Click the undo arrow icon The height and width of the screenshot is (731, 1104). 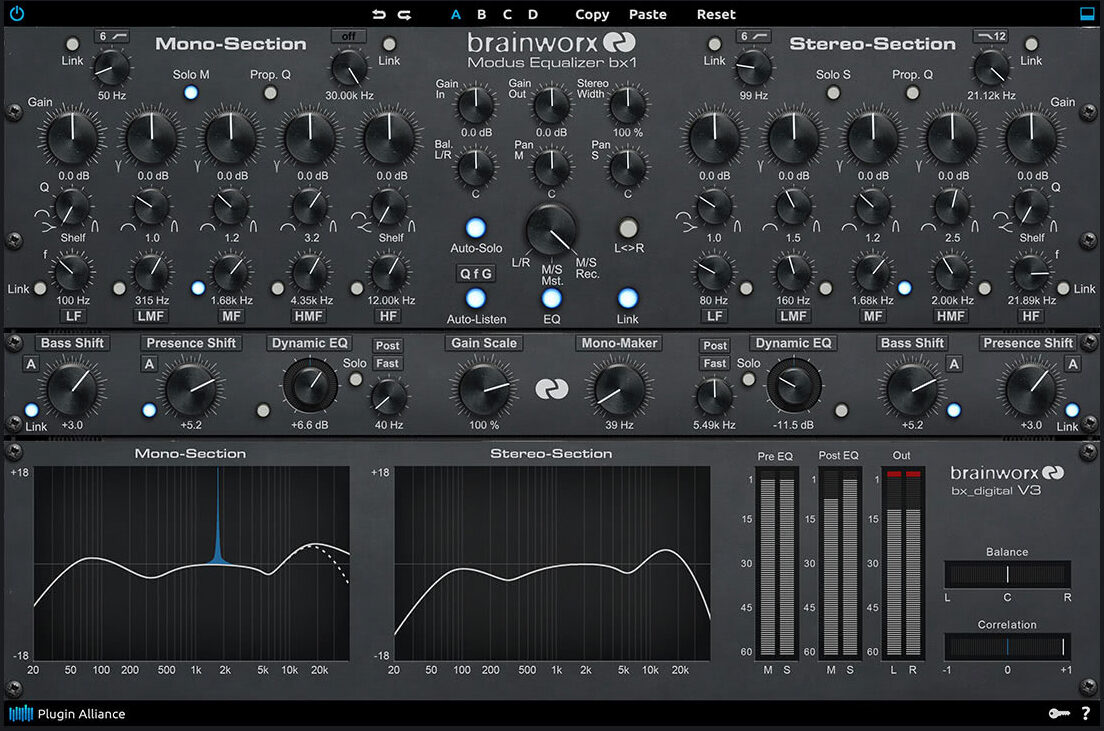(379, 14)
